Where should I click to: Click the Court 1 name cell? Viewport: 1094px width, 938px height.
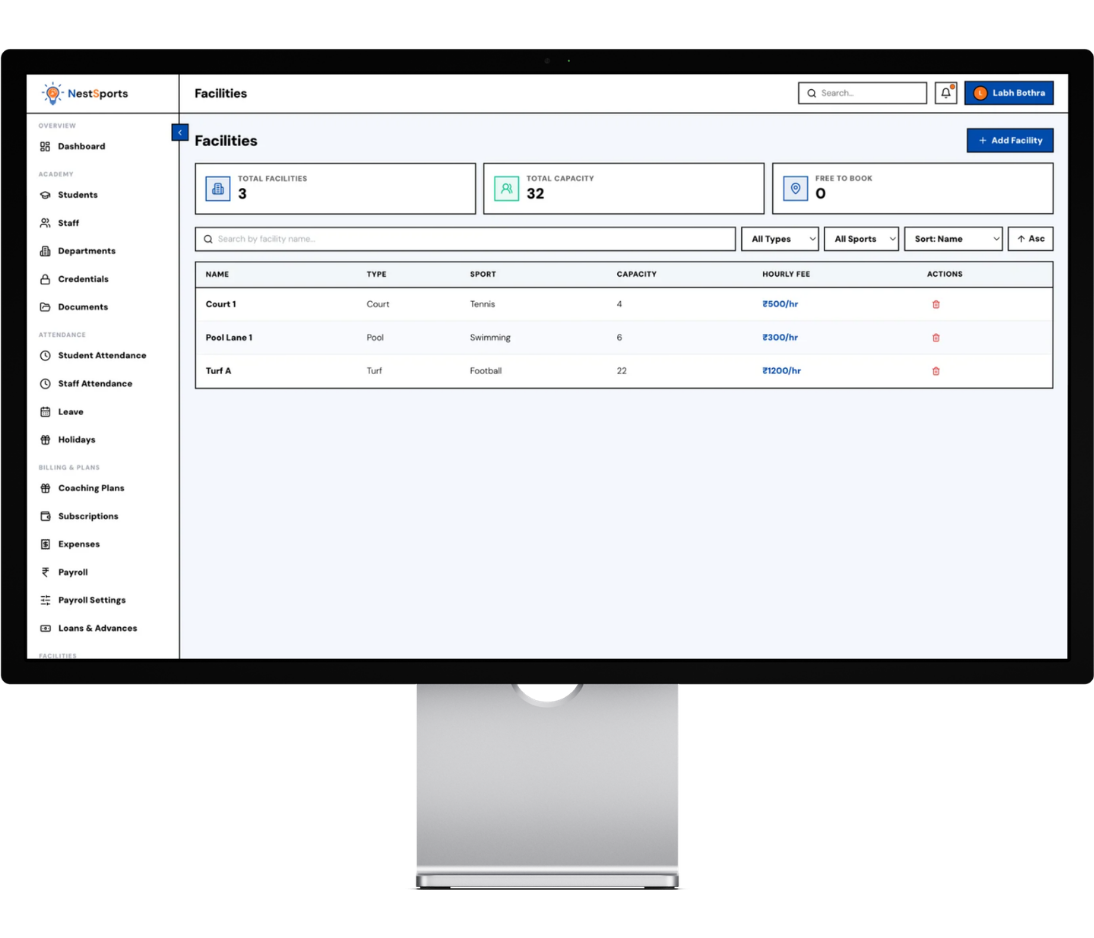coord(221,304)
